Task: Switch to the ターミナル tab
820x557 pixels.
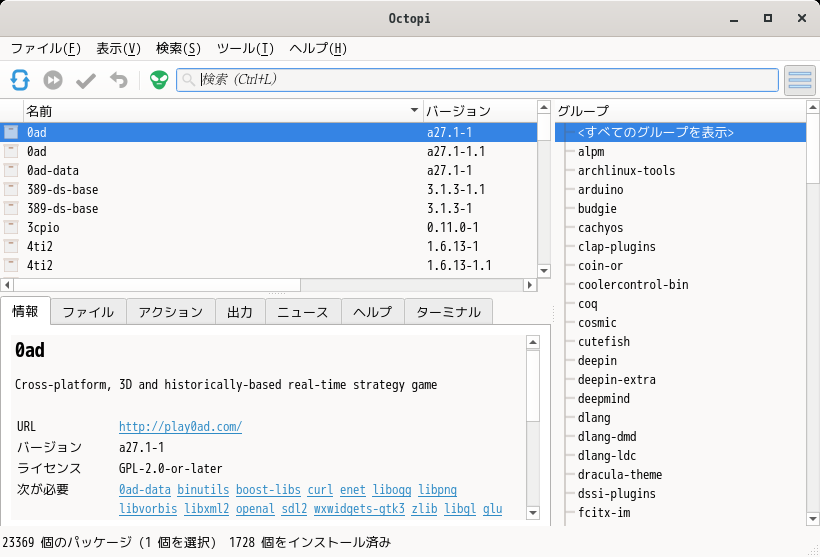Action: pyautogui.click(x=448, y=312)
